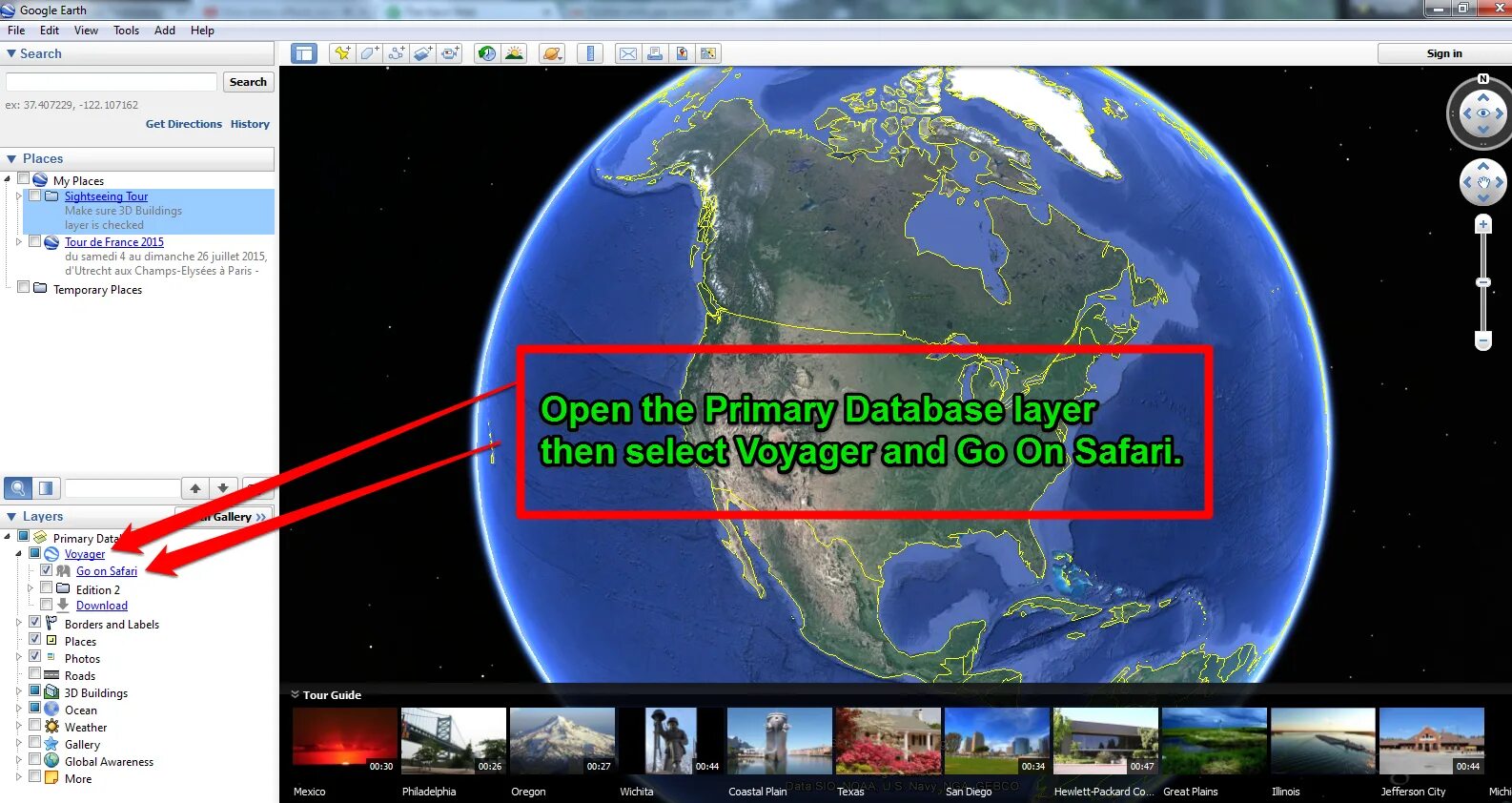Screen dimensions: 1512x803
Task: Click the move hand joystick control
Action: click(1483, 182)
